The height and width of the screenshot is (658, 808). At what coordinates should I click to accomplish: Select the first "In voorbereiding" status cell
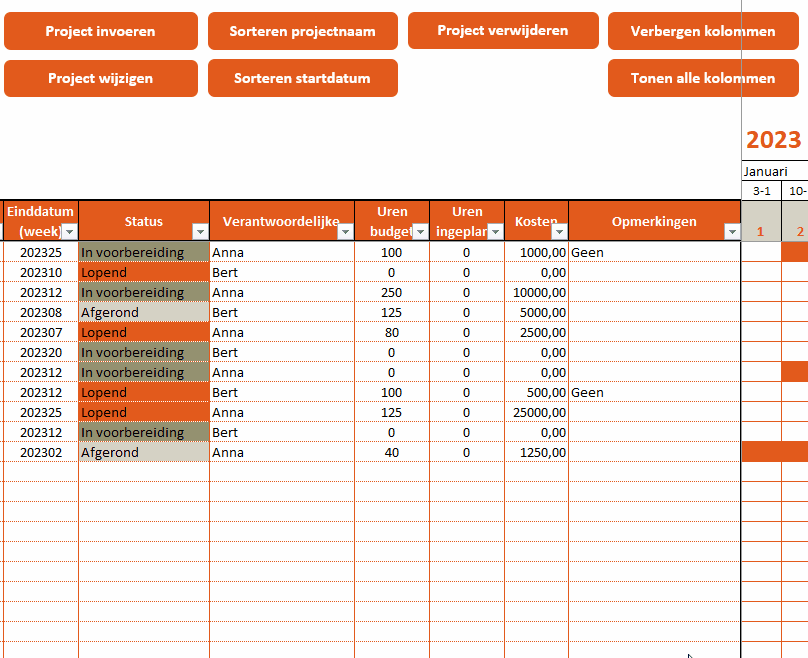point(142,252)
